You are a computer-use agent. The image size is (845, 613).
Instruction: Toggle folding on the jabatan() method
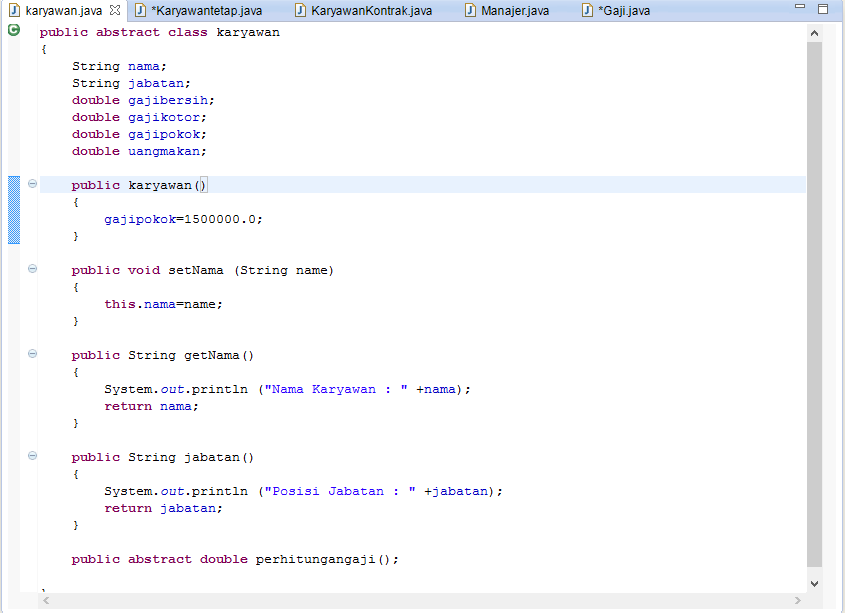(31, 456)
